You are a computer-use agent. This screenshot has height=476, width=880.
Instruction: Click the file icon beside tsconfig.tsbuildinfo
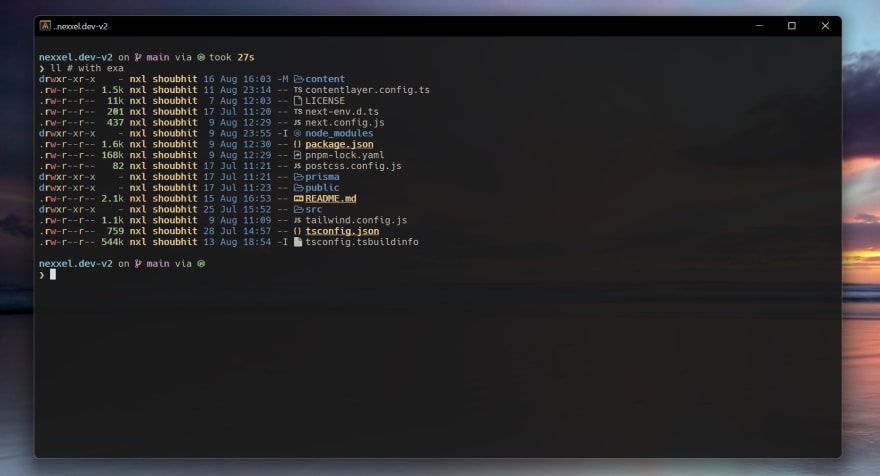tap(298, 242)
